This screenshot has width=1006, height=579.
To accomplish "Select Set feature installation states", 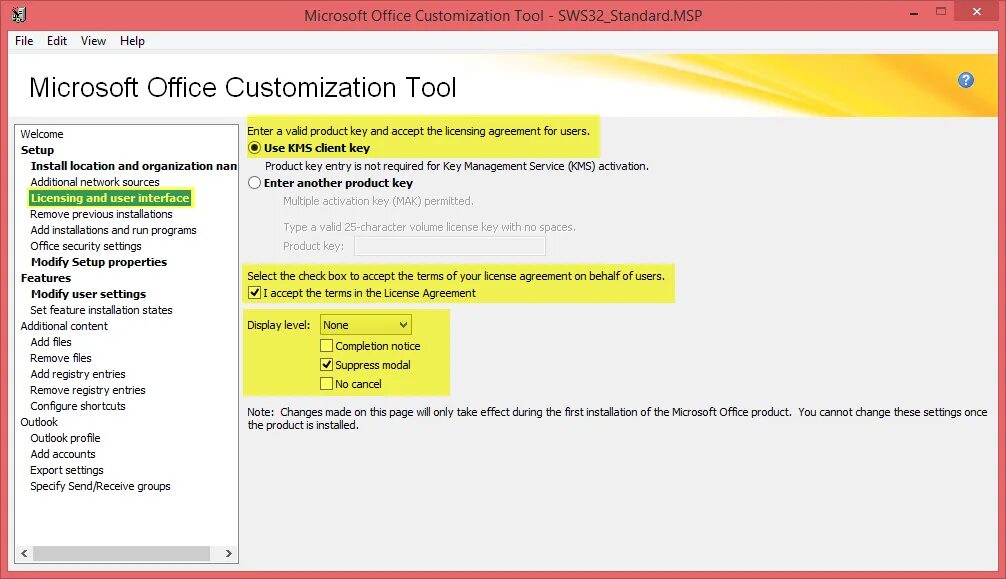I will (x=101, y=310).
